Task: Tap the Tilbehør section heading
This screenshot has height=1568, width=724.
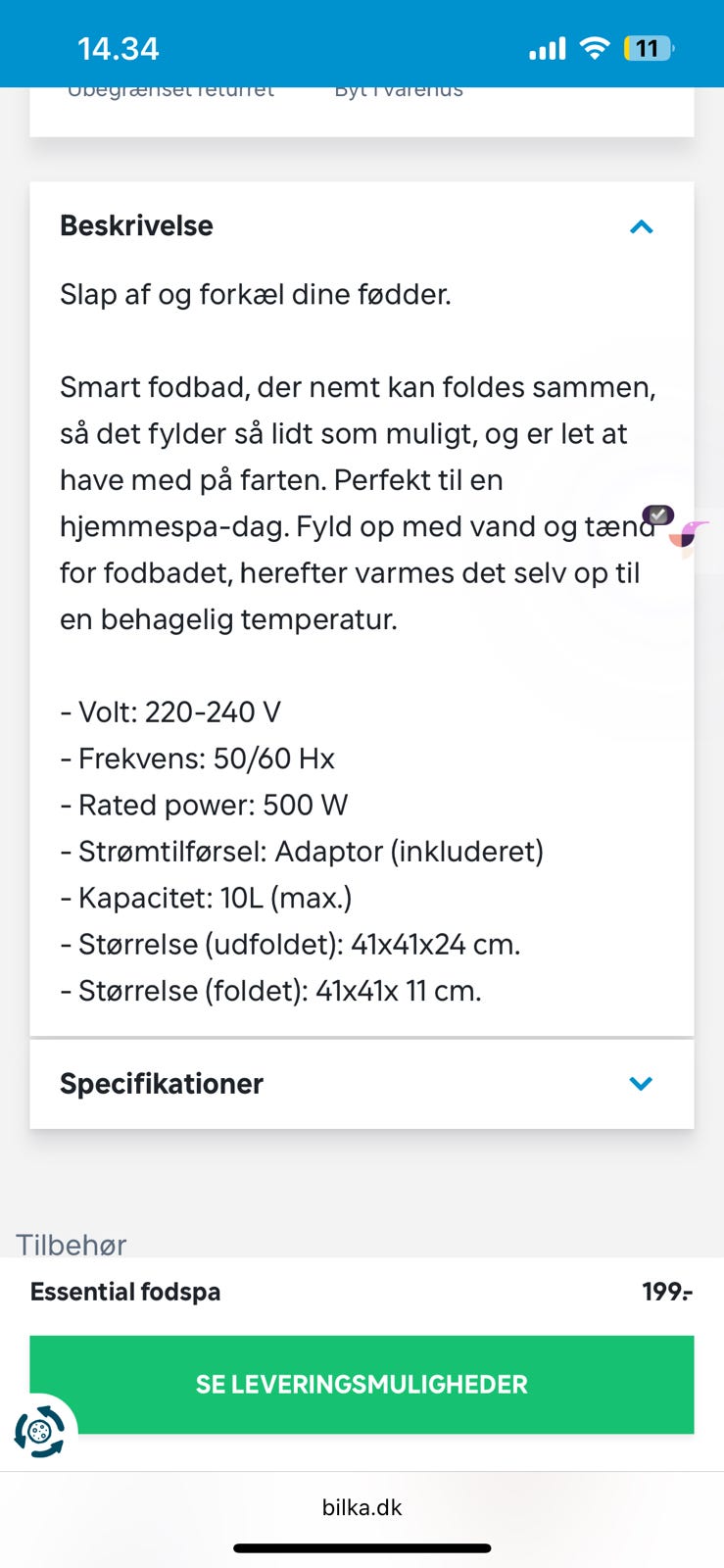Action: pyautogui.click(x=72, y=1244)
